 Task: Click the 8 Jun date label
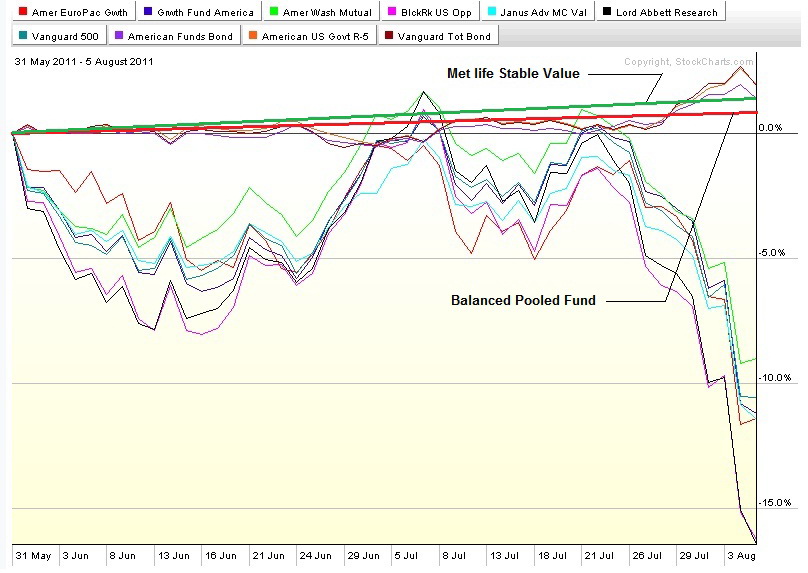(x=123, y=556)
